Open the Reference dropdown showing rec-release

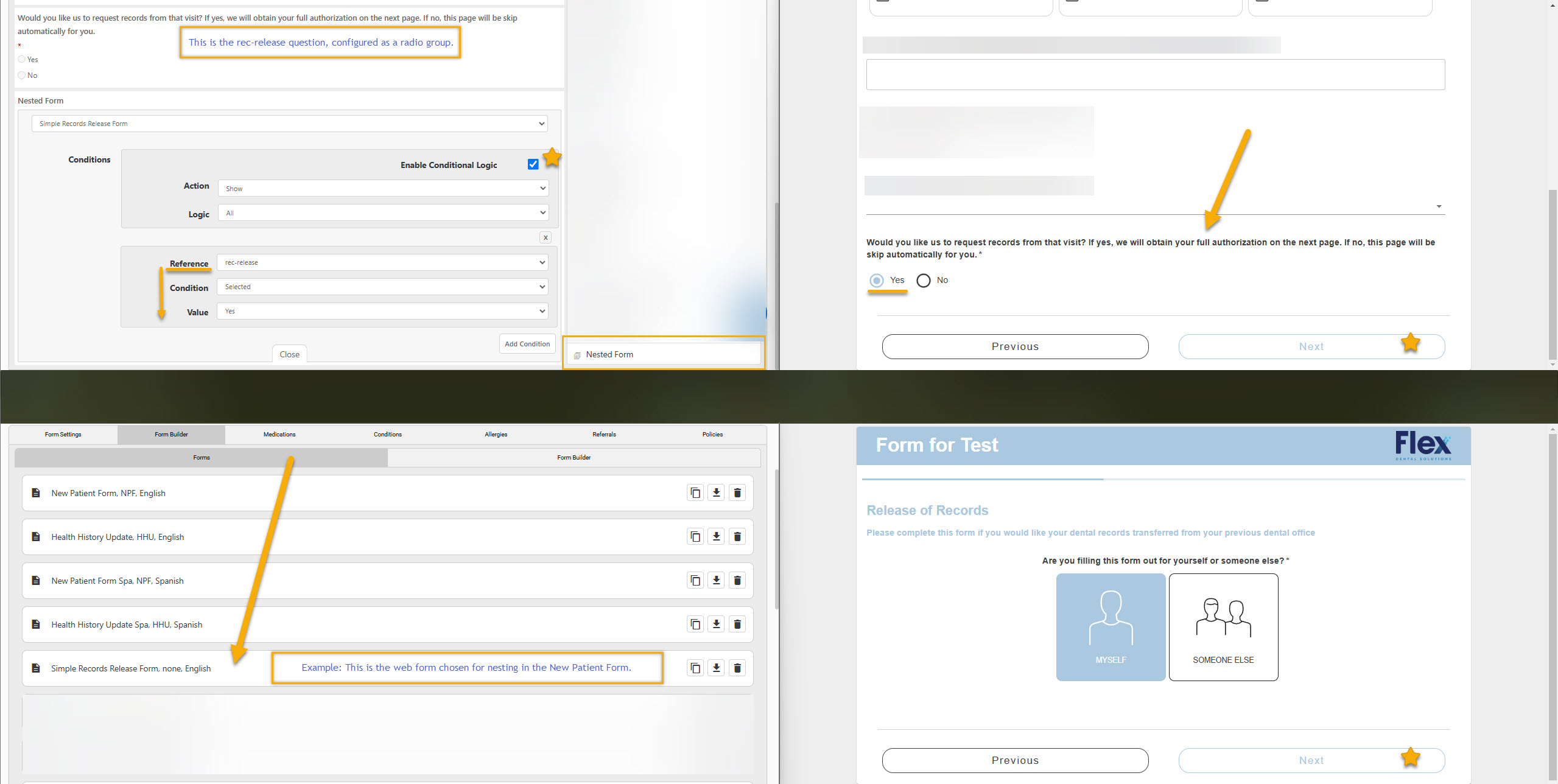[382, 262]
